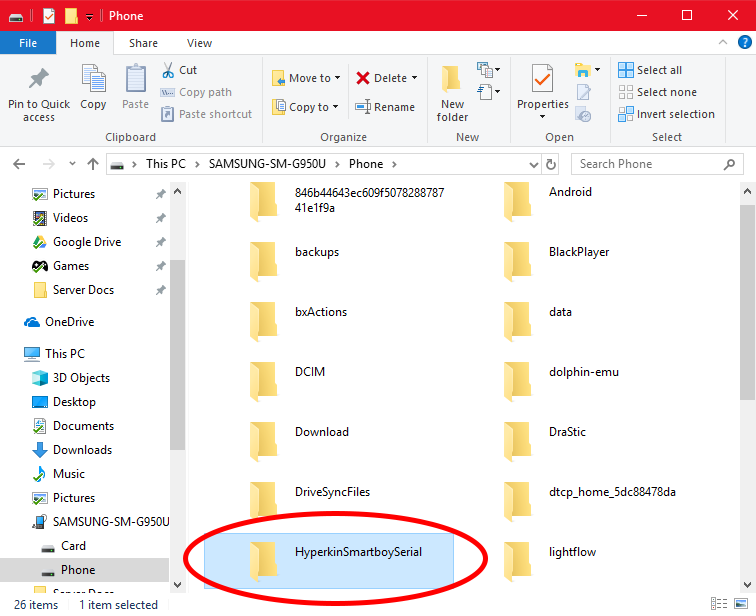The image size is (756, 616).
Task: Click the Rename ribbon button
Action: (385, 107)
